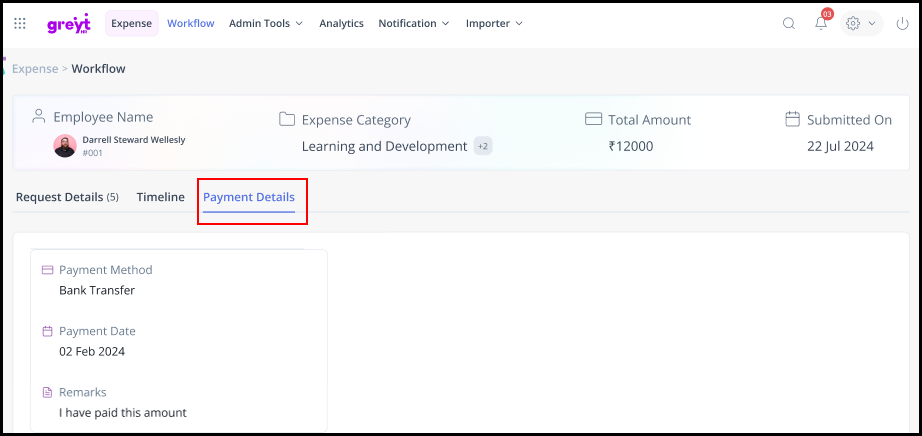Switch to the Timeline tab
Image resolution: width=922 pixels, height=436 pixels.
click(x=160, y=197)
